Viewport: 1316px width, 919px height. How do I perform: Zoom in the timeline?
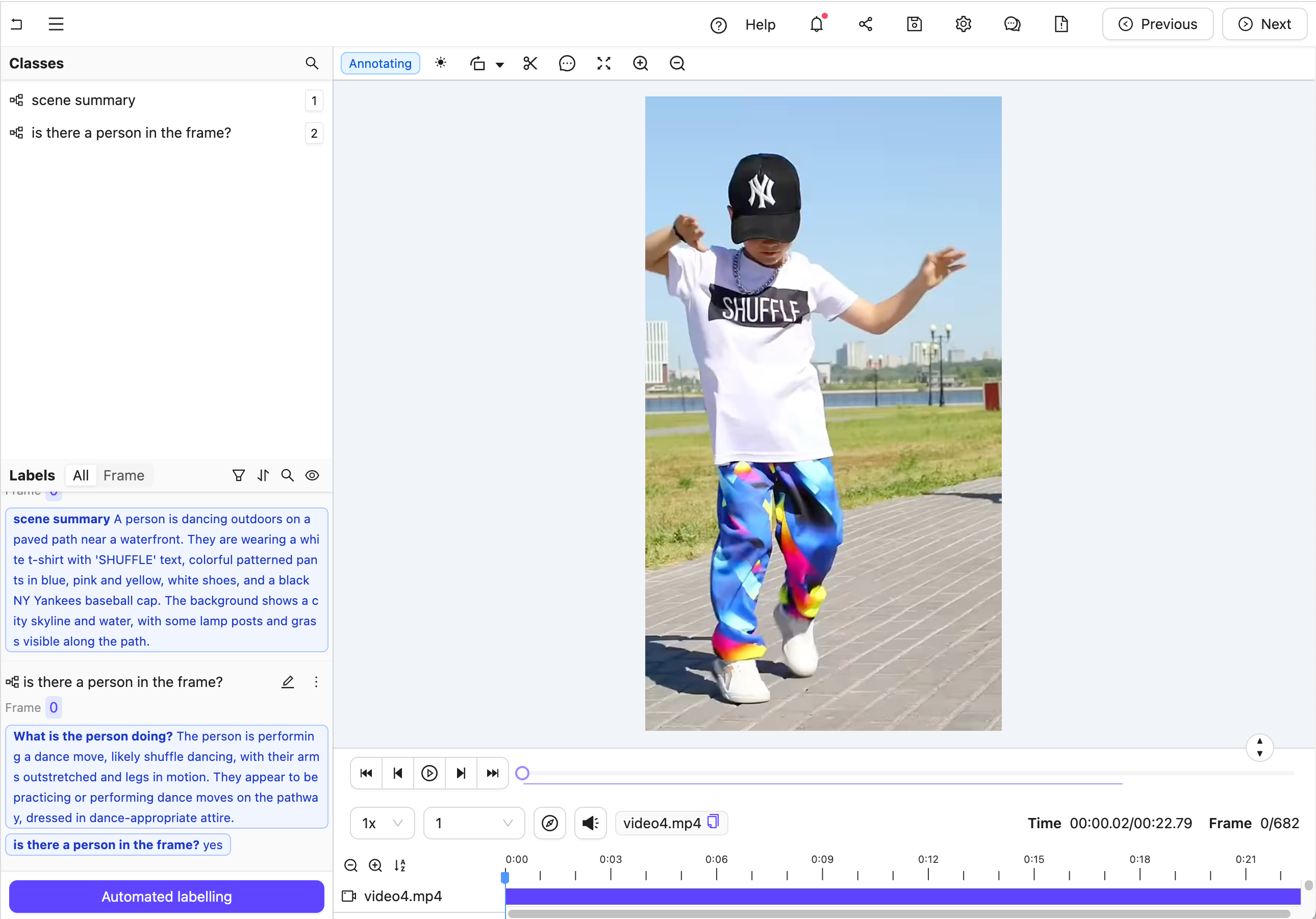pyautogui.click(x=375, y=865)
